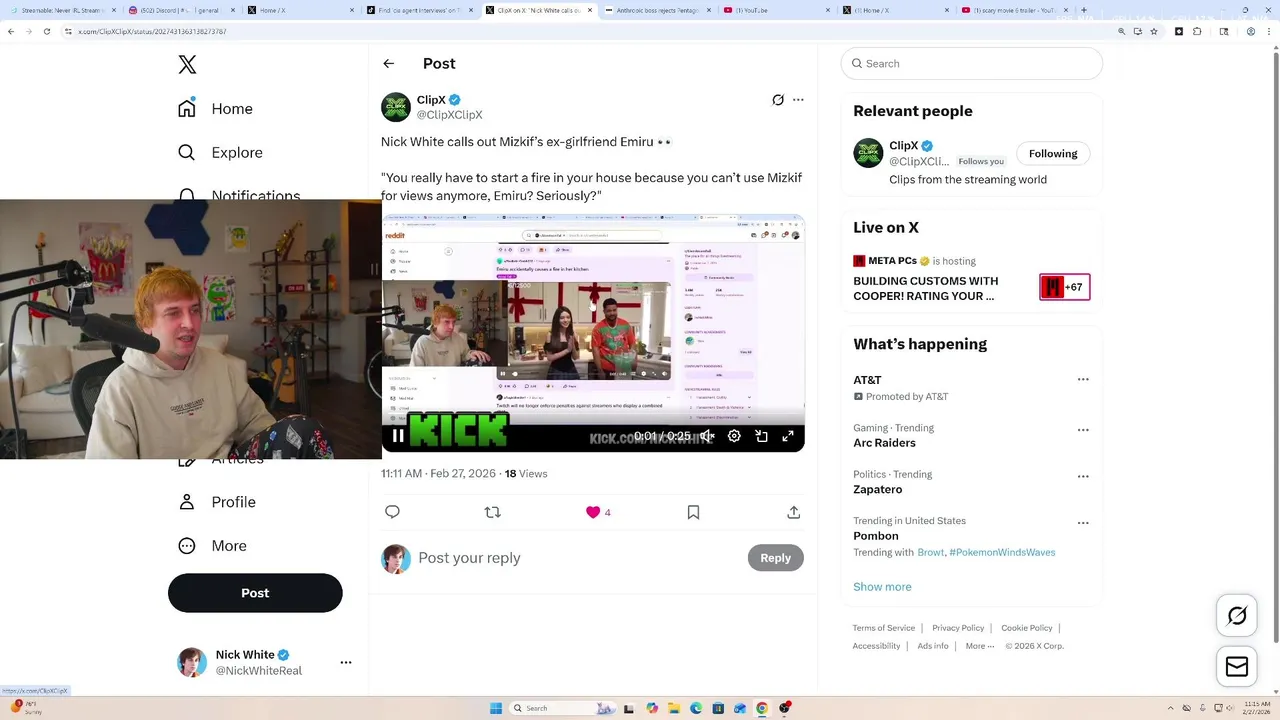Go back with the Post arrow
Screen dimensions: 1280x720
[389, 63]
